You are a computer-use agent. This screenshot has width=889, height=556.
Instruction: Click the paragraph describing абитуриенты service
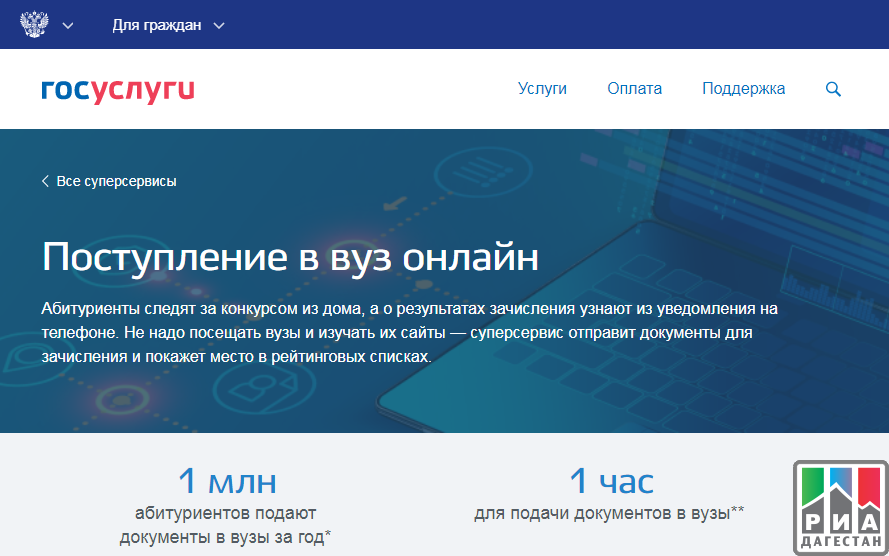pyautogui.click(x=409, y=332)
